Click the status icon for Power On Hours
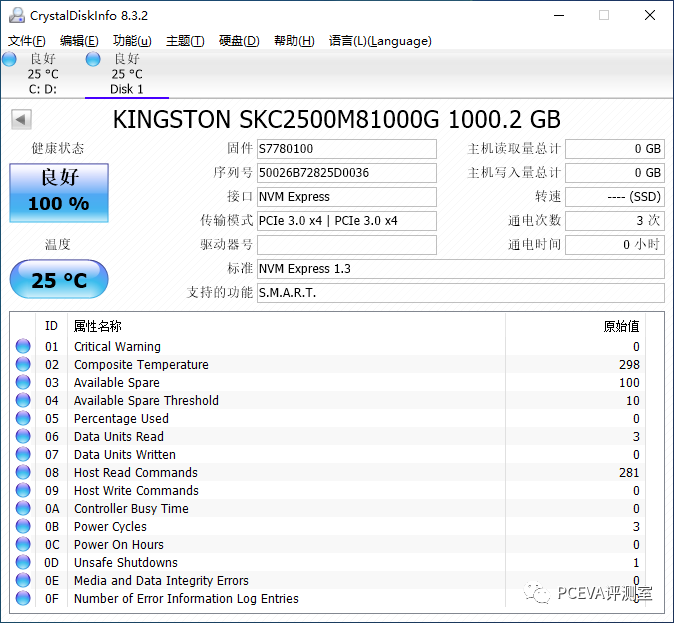 pos(23,544)
